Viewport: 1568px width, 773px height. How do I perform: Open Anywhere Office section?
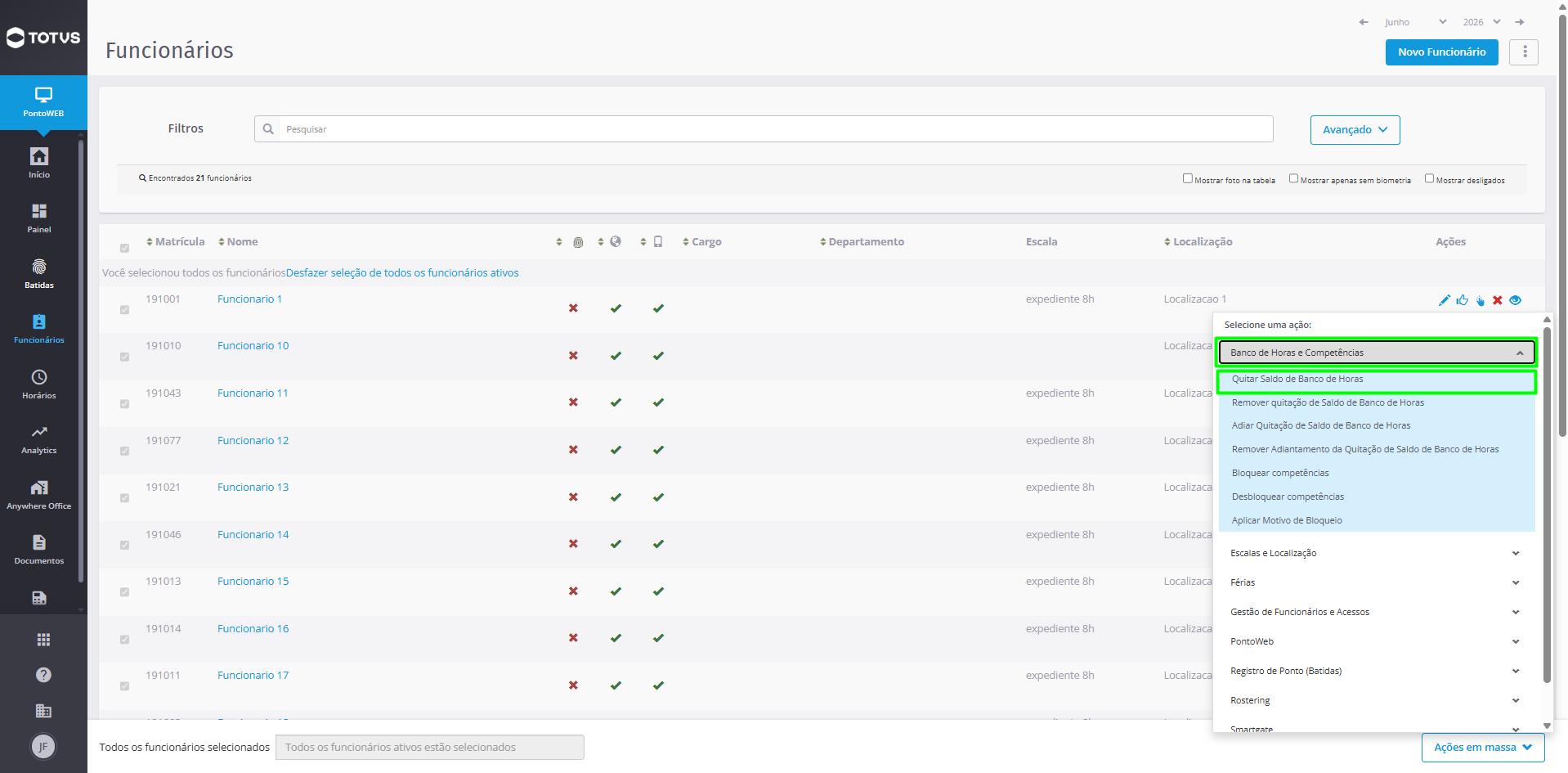coord(39,495)
